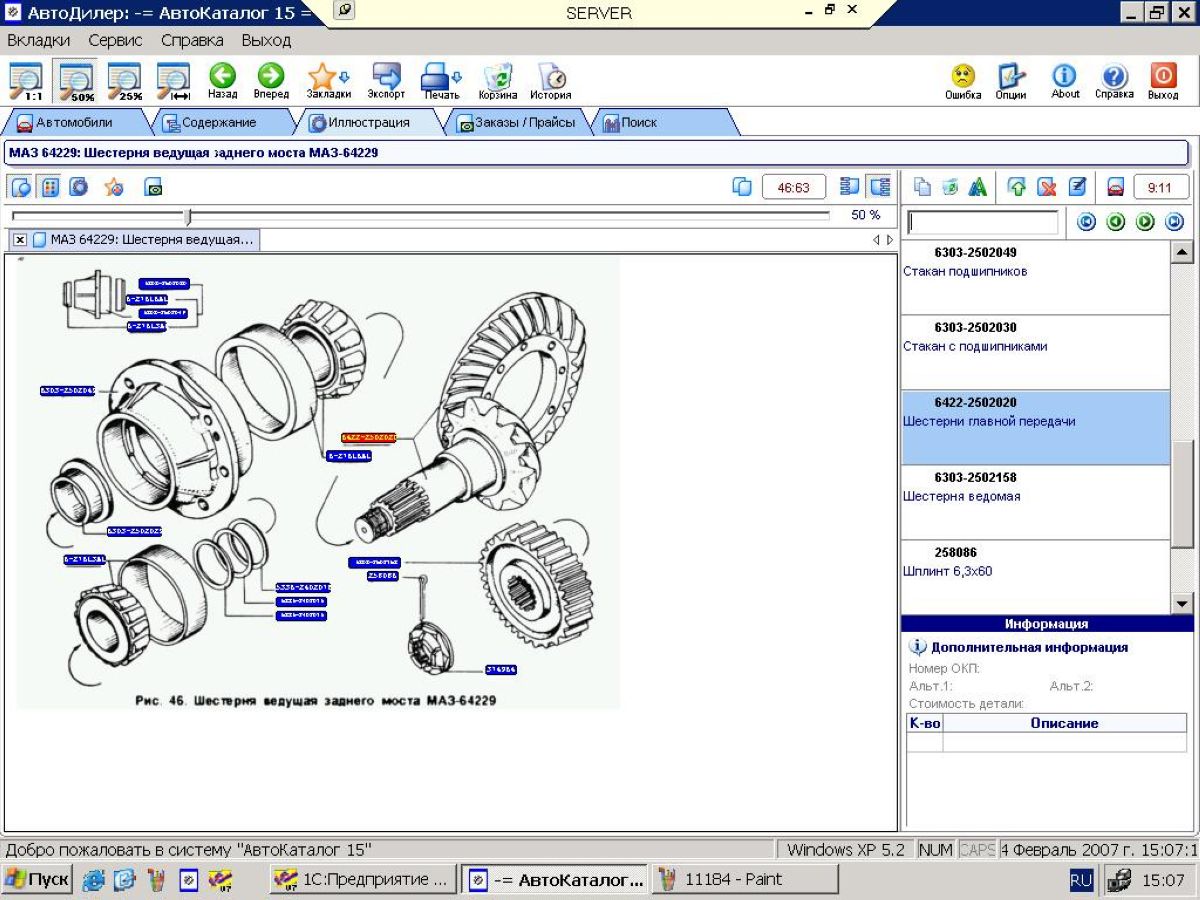Focus the parts search input field
1200x900 pixels.
[982, 222]
